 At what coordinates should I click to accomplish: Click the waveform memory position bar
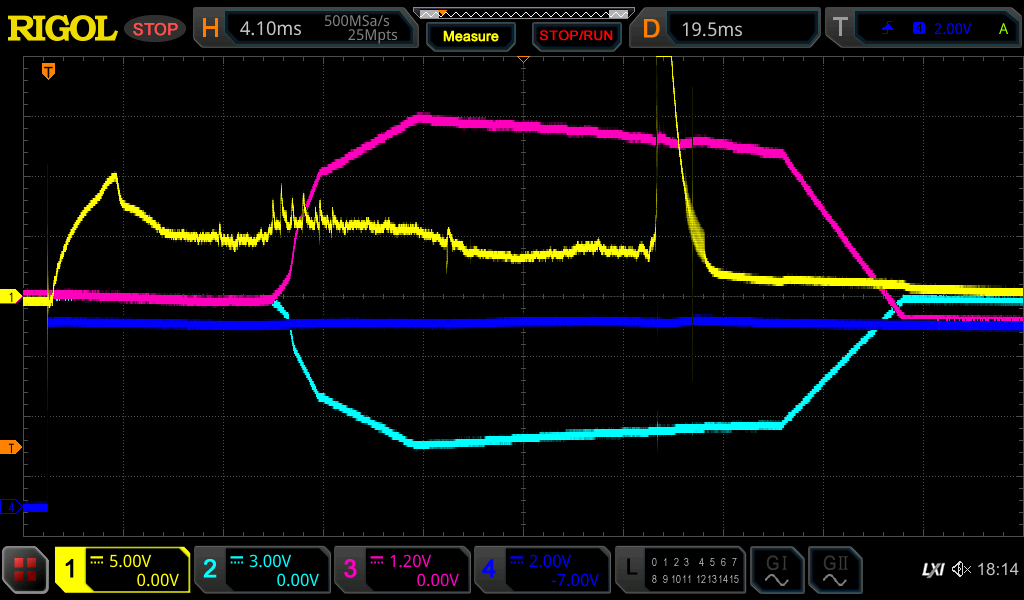(523, 14)
